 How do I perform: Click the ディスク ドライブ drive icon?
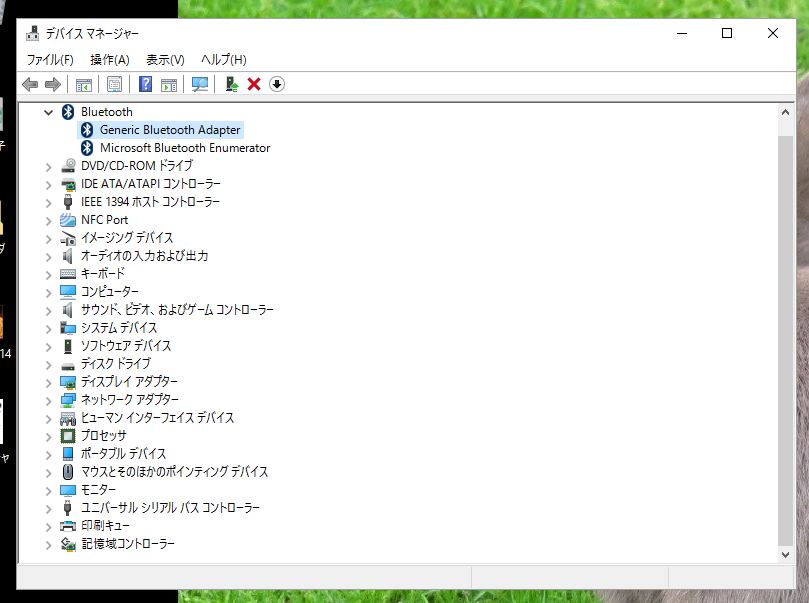68,366
